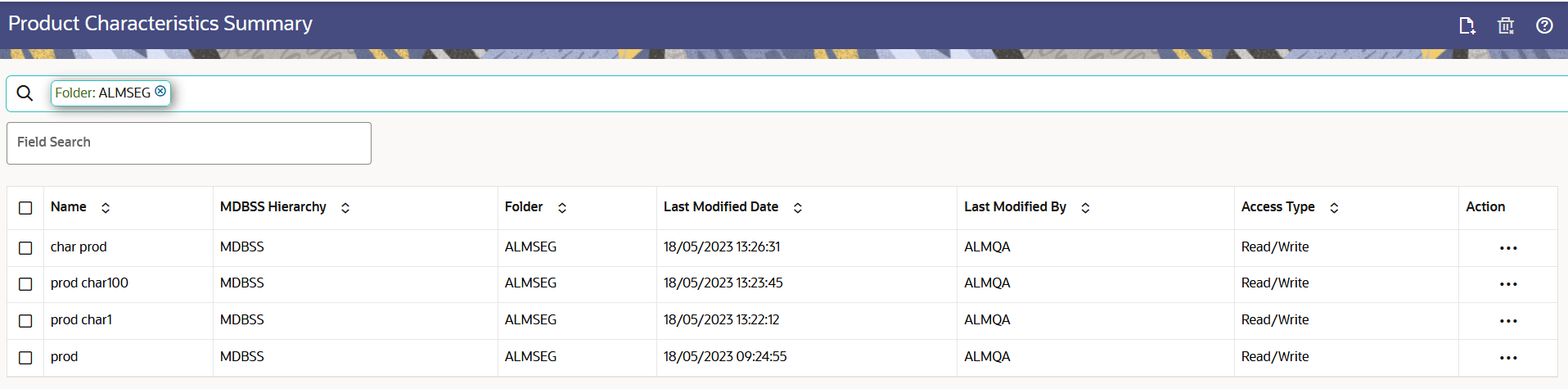Open action menu for prod char100 row
This screenshot has height=389, width=1568.
click(x=1508, y=284)
